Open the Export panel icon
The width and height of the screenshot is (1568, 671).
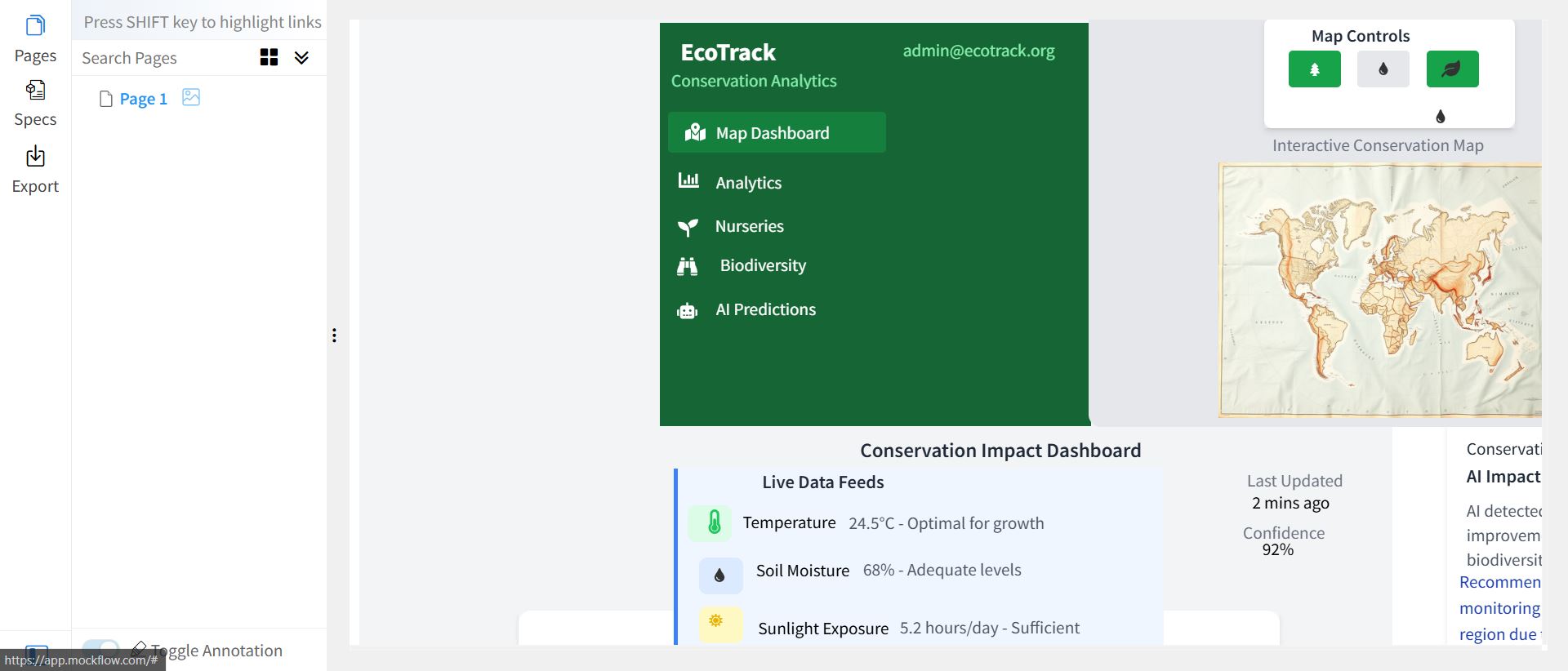point(35,156)
